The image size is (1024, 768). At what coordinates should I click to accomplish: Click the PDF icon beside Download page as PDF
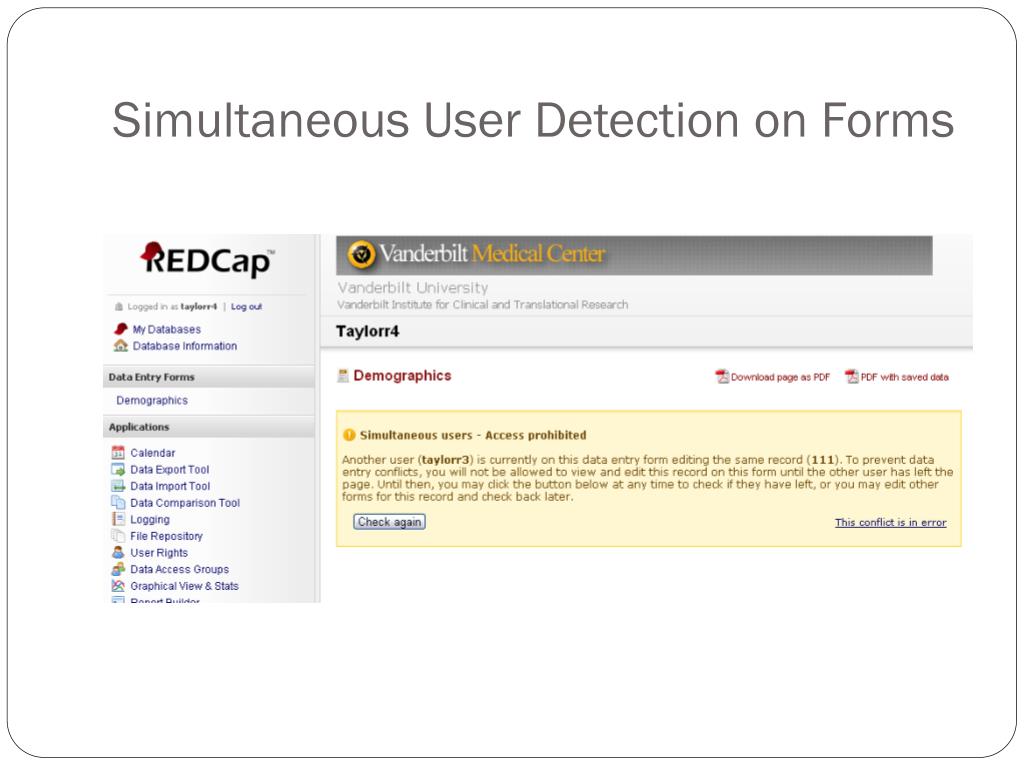(722, 377)
